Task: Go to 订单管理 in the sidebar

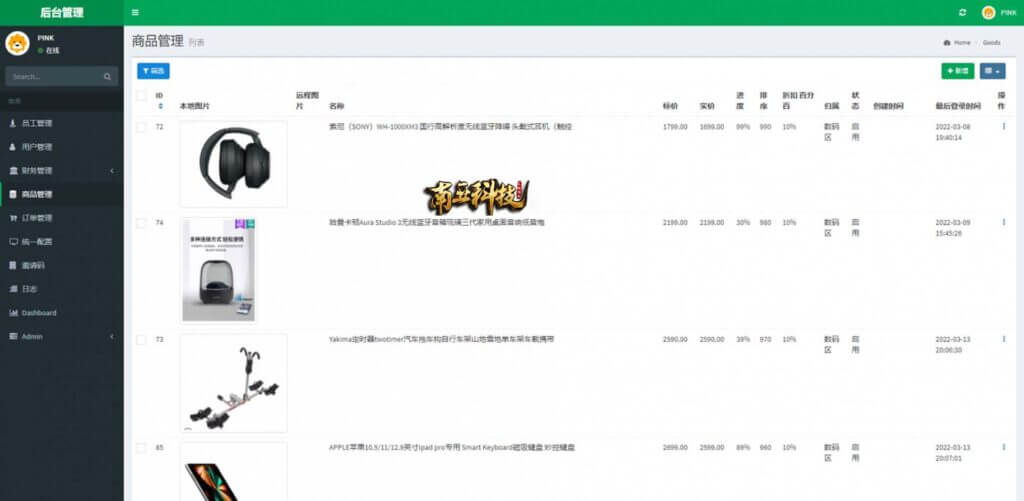Action: [x=61, y=218]
